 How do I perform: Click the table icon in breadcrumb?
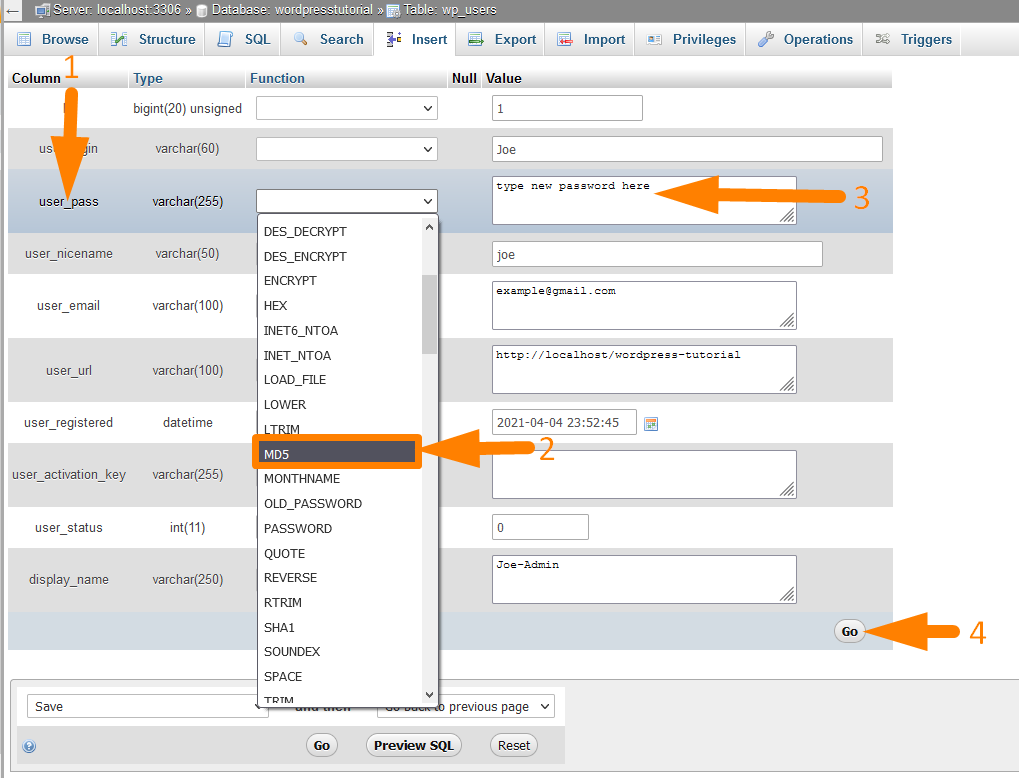(393, 10)
